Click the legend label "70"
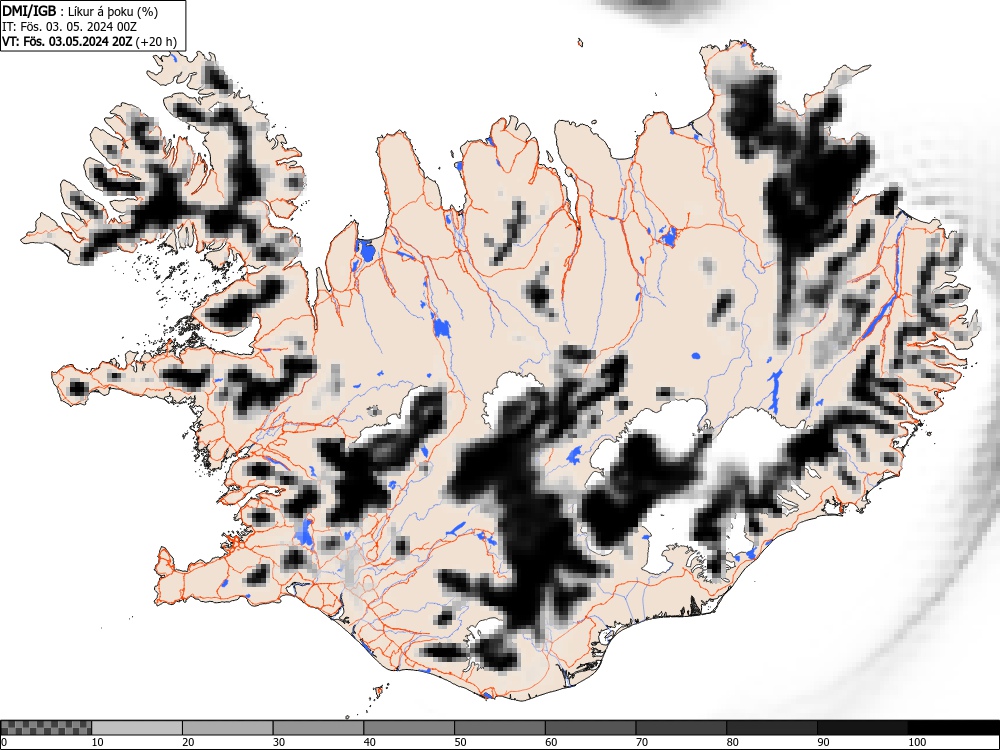 (641, 742)
